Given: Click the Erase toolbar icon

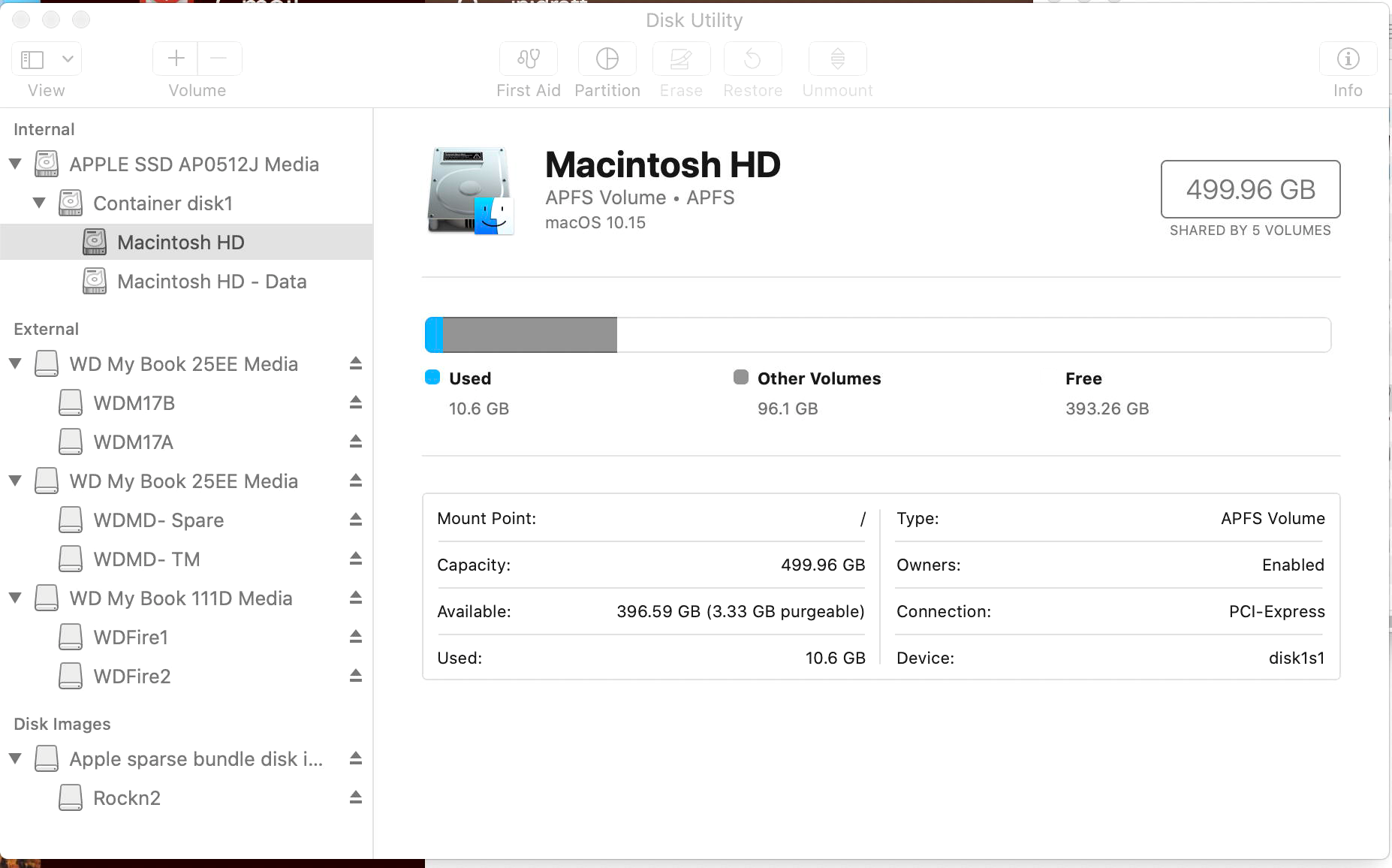Looking at the screenshot, I should (x=681, y=59).
